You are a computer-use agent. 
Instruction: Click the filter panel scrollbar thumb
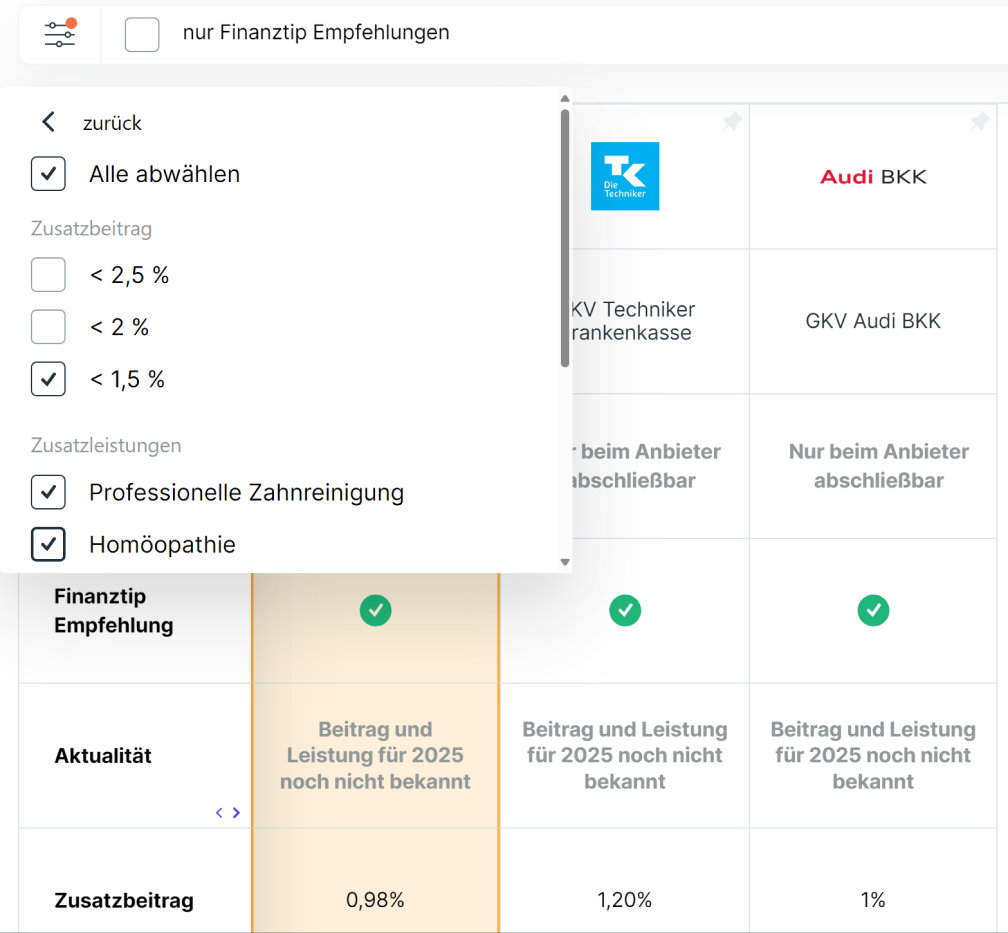click(x=565, y=238)
